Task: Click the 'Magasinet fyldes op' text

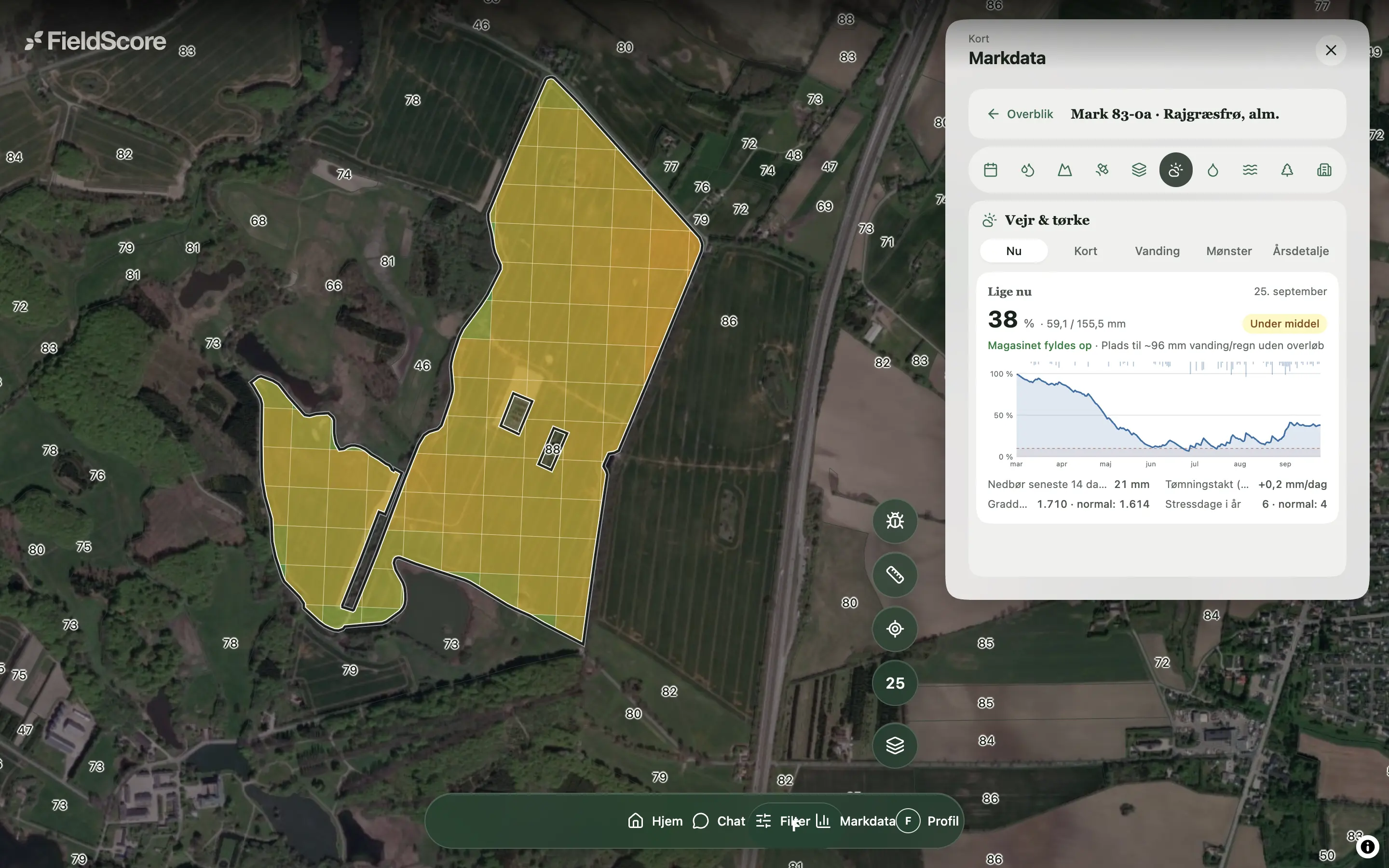Action: click(x=1039, y=346)
